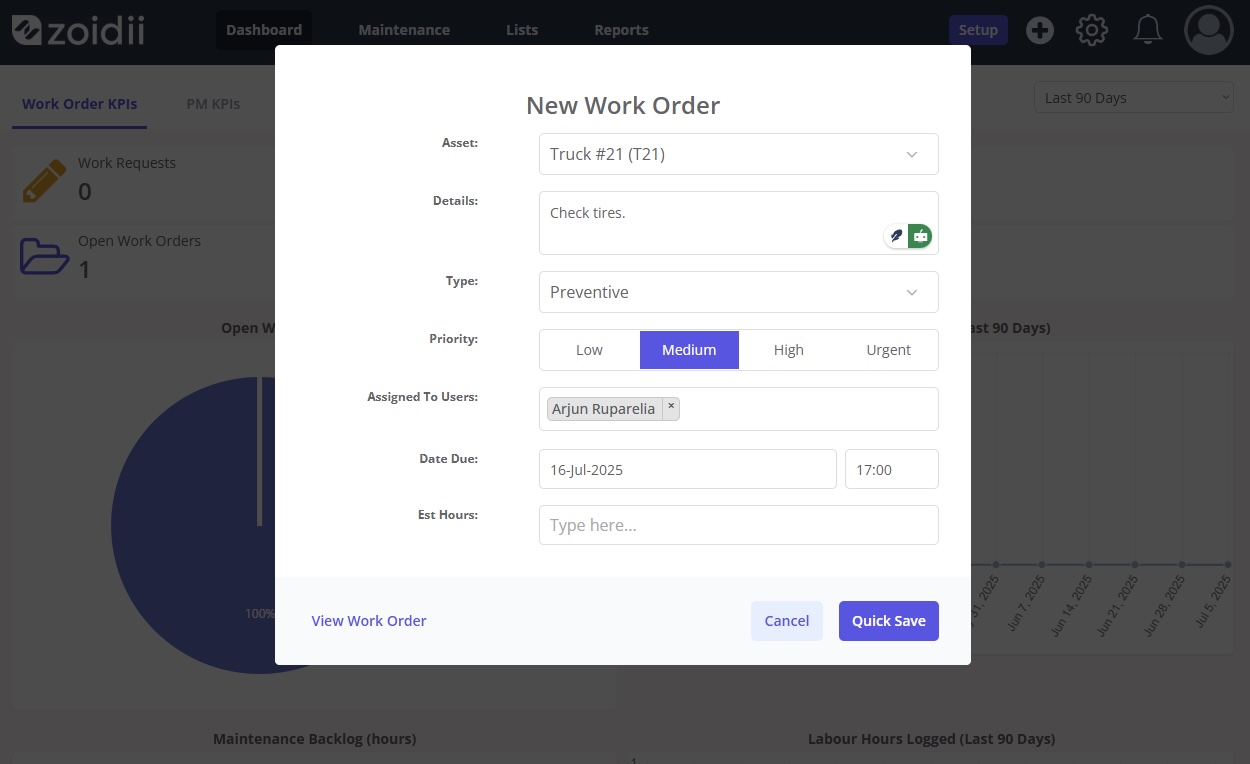Expand the Asset dropdown
The height and width of the screenshot is (764, 1250).
(x=738, y=154)
